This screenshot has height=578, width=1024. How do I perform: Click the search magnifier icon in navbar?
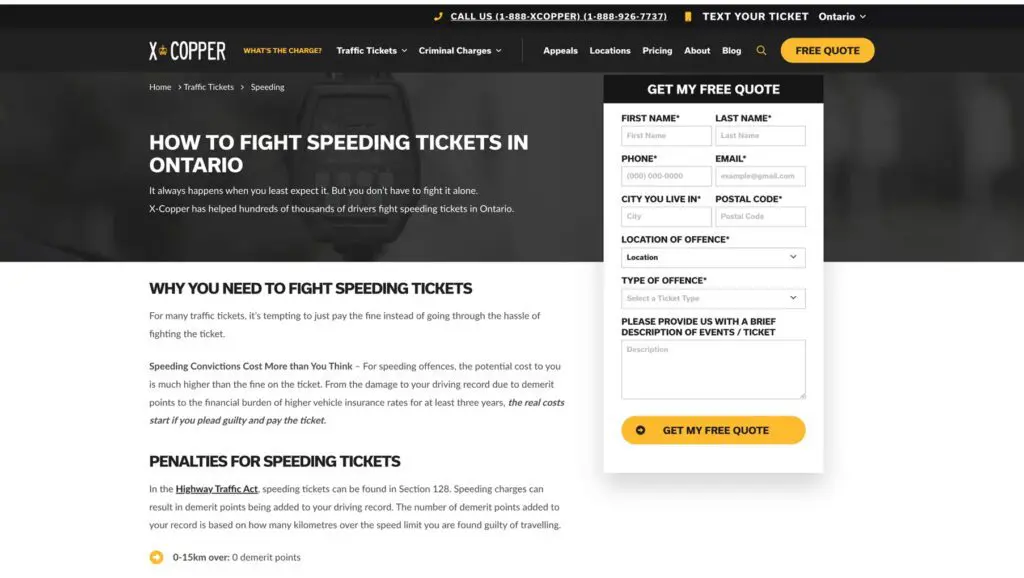pos(761,51)
